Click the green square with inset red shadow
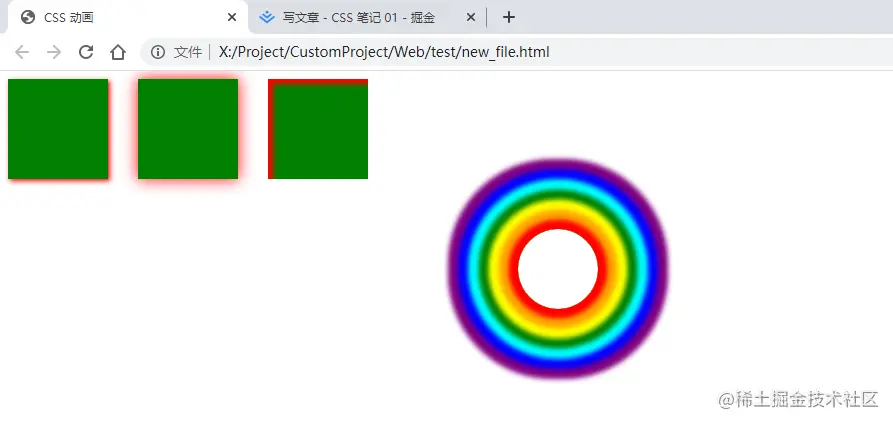The height and width of the screenshot is (424, 893). [x=318, y=129]
